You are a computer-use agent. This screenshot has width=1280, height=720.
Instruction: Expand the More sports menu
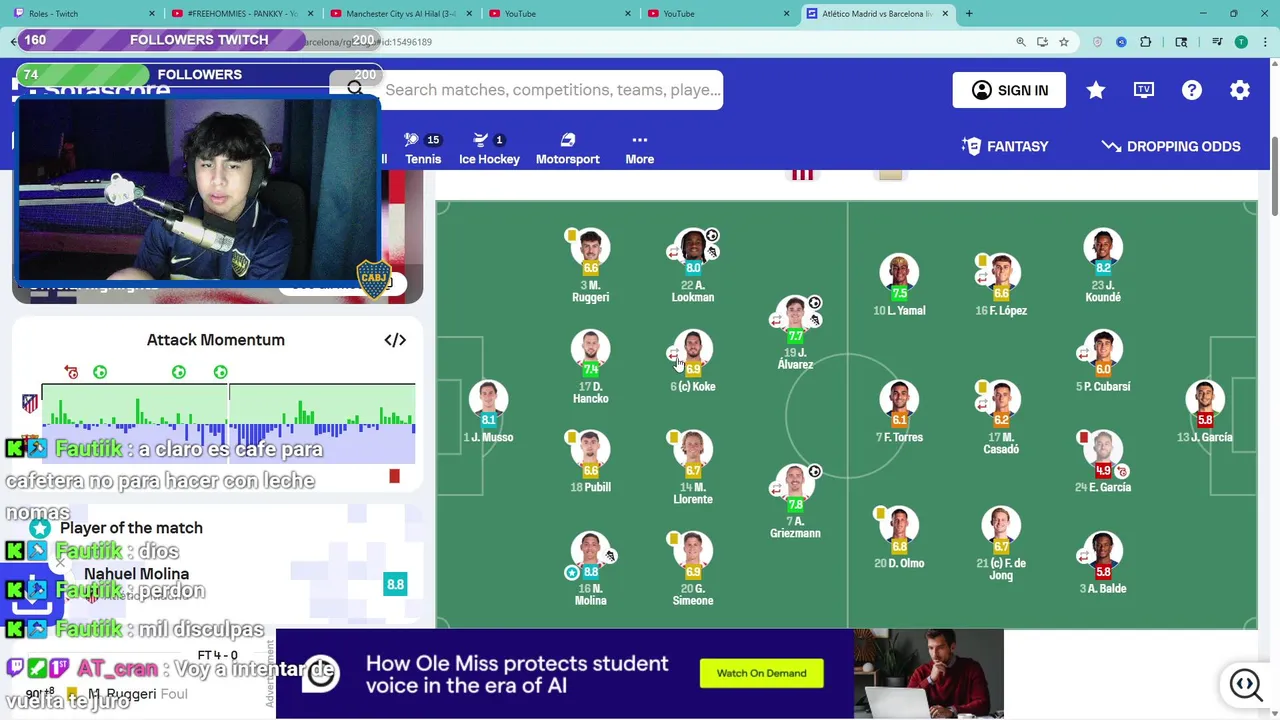point(640,149)
